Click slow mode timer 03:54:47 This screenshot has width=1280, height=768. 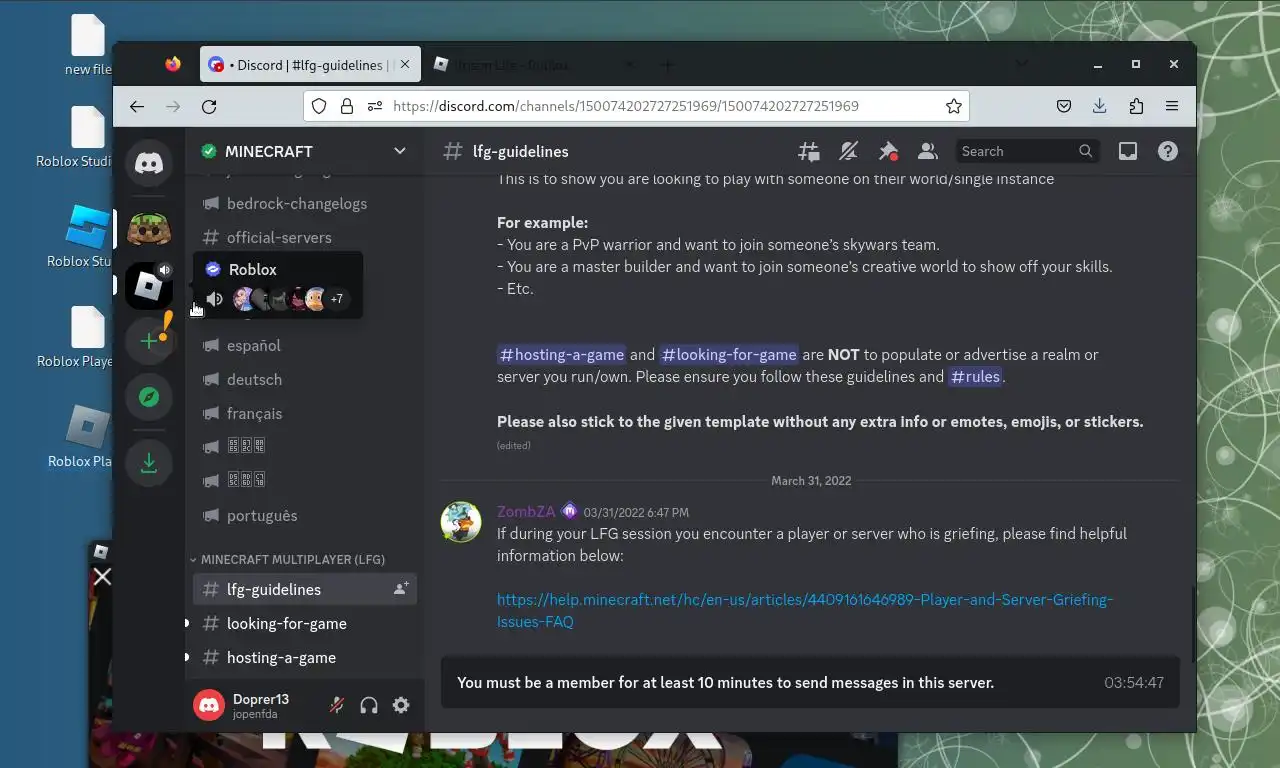1134,683
